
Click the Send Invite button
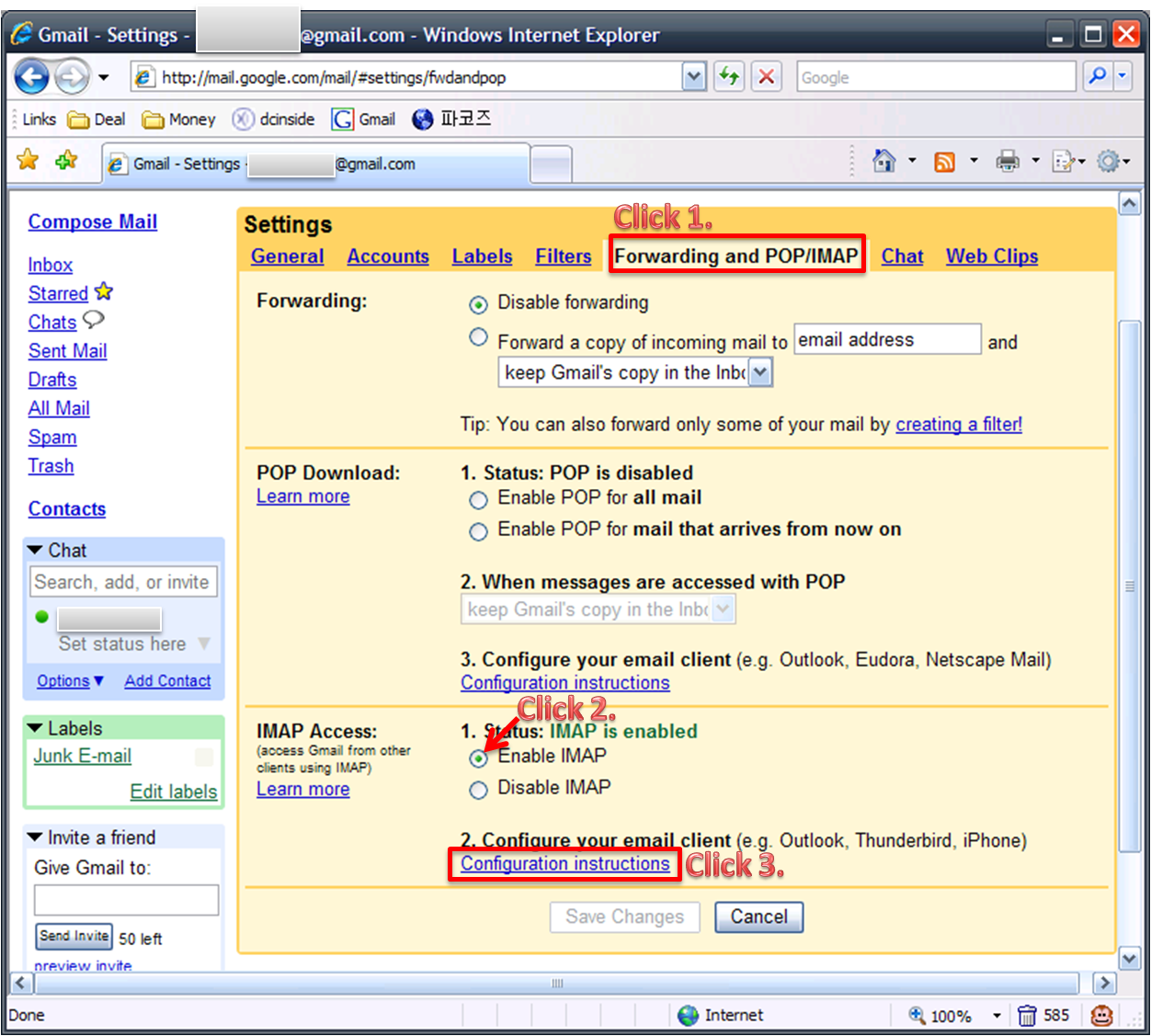(74, 936)
